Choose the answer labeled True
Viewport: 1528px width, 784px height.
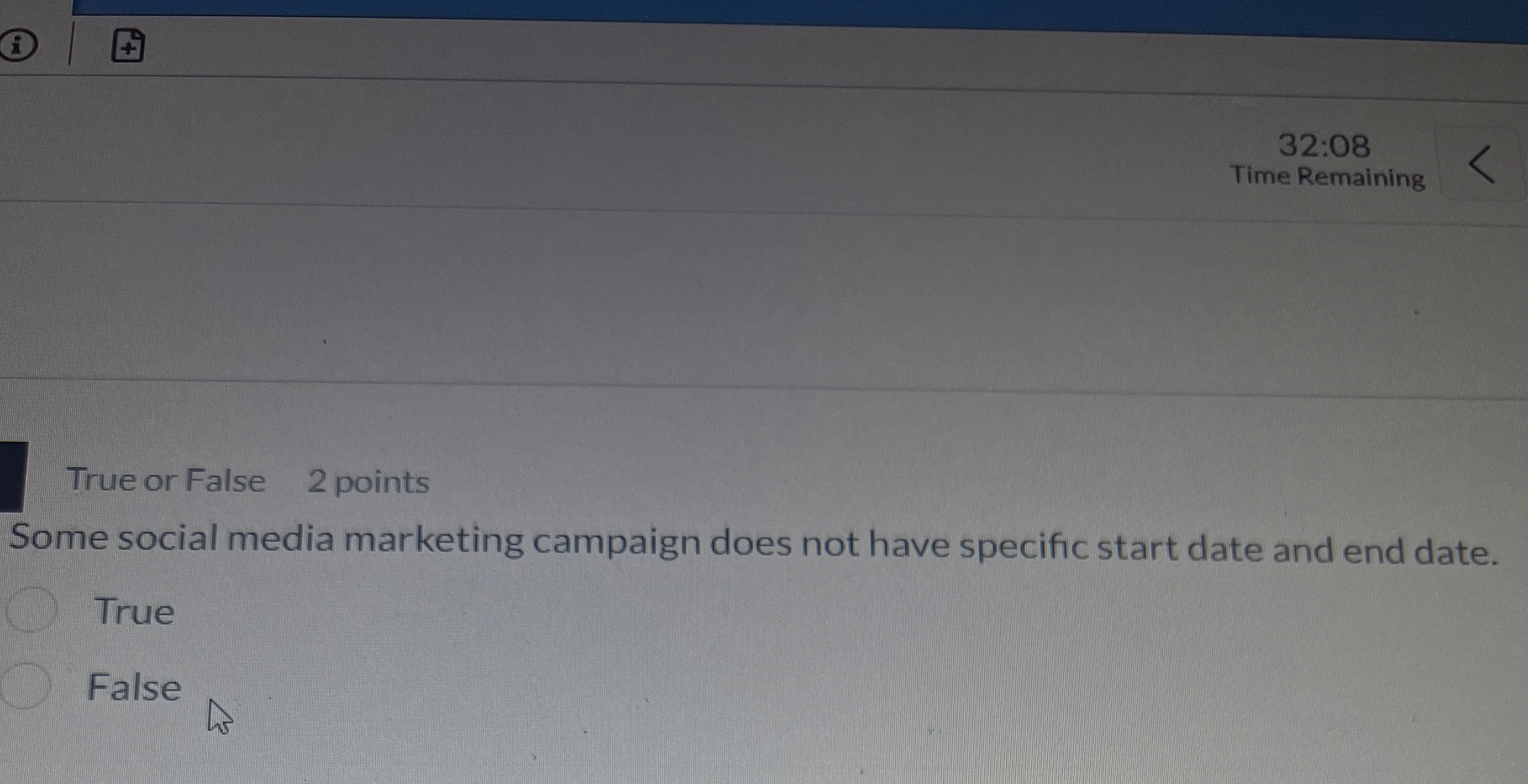[134, 612]
